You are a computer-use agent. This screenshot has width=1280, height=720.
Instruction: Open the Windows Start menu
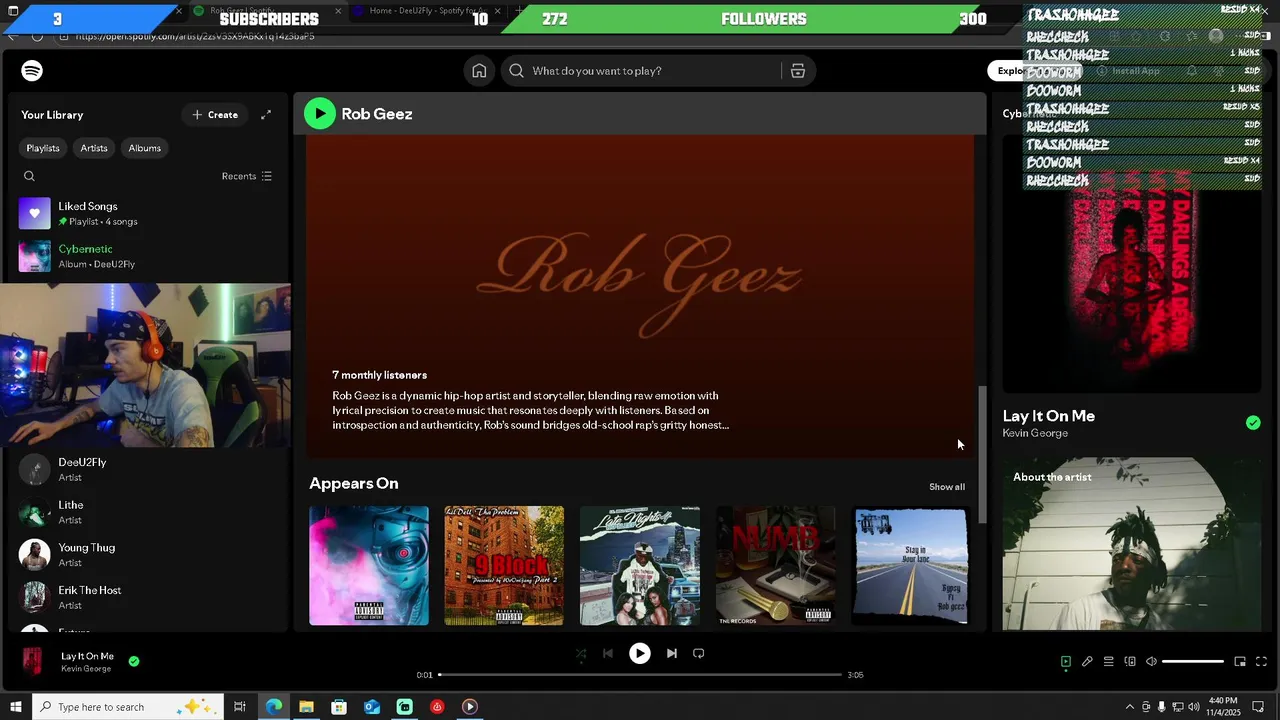[x=15, y=707]
